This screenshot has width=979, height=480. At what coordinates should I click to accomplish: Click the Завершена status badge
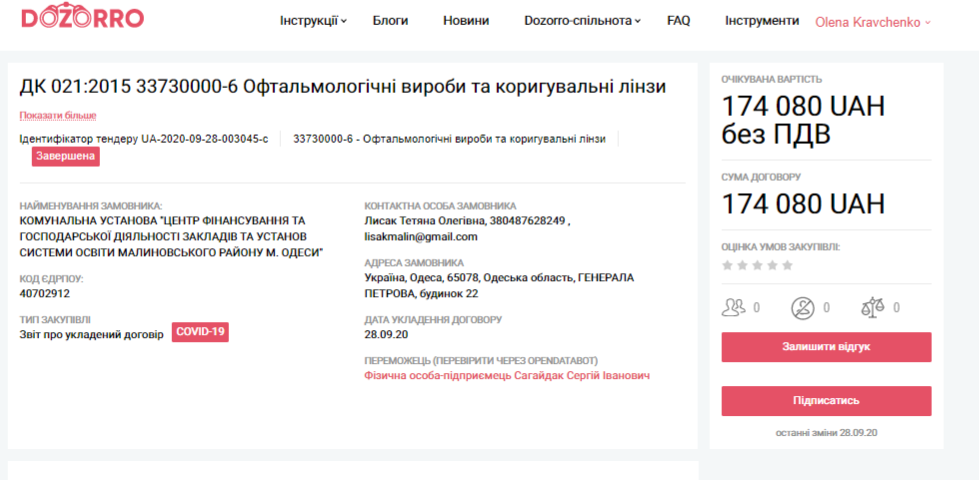66,156
